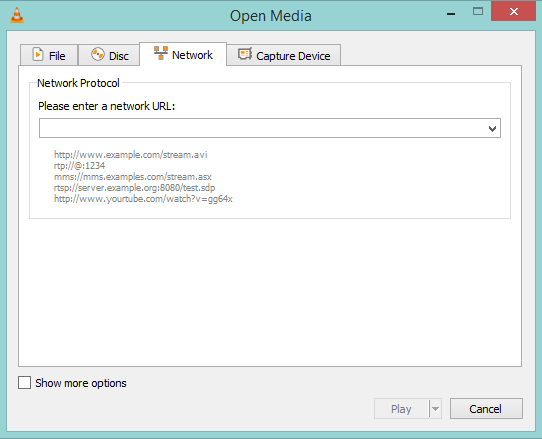Click the Play button

(x=402, y=409)
